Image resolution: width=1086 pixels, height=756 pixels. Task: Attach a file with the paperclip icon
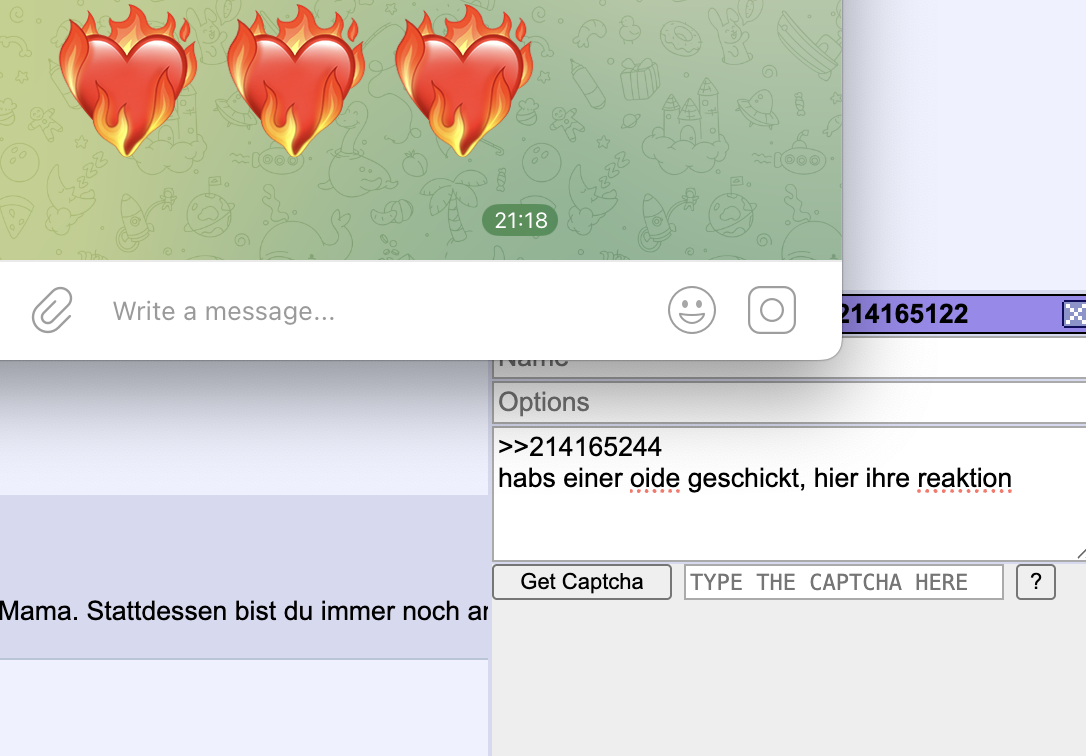point(52,310)
